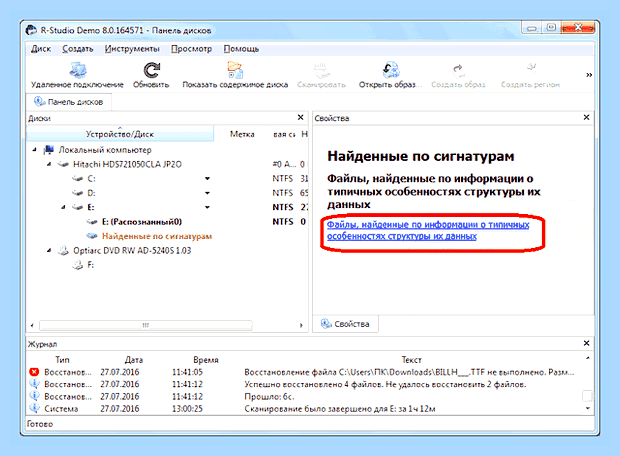Click the Найденные по сигнатурам drive icon
This screenshot has width=620, height=456.
pyautogui.click(x=92, y=236)
